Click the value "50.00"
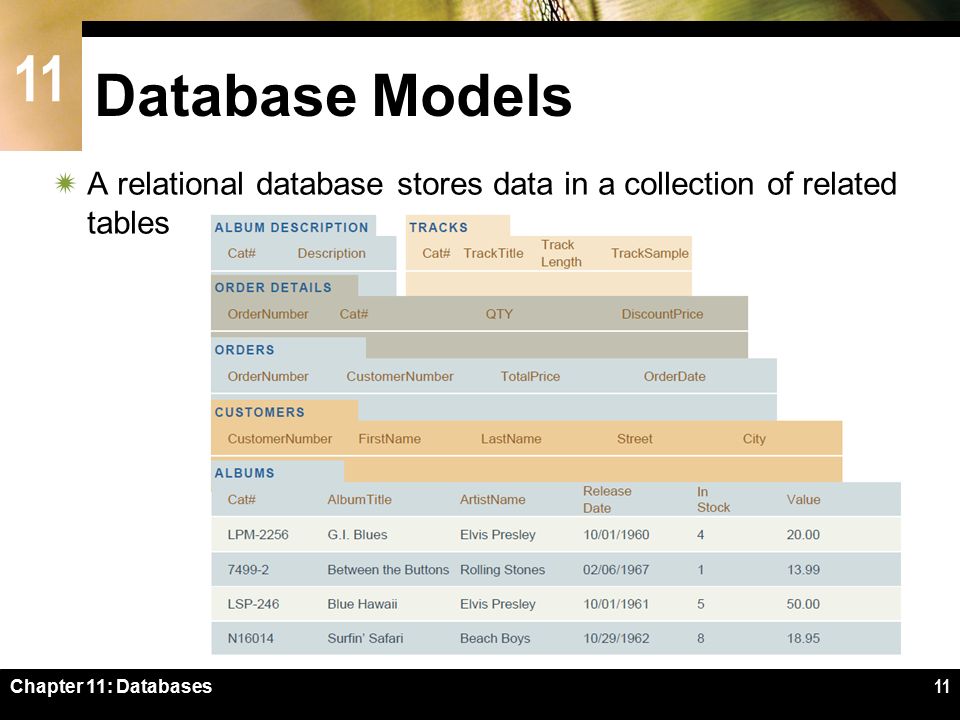Image resolution: width=960 pixels, height=720 pixels. pos(803,604)
